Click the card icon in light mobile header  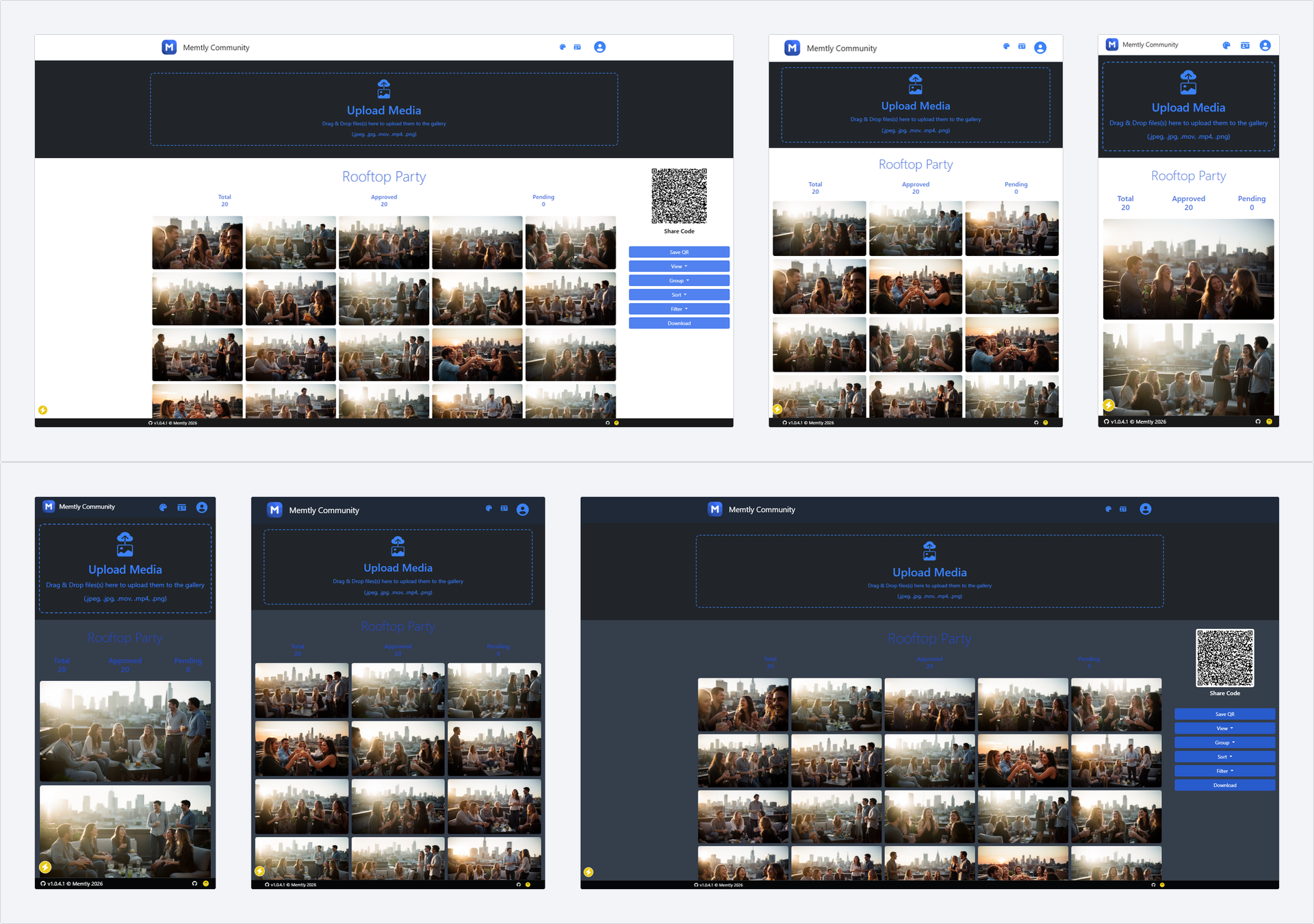(1245, 45)
